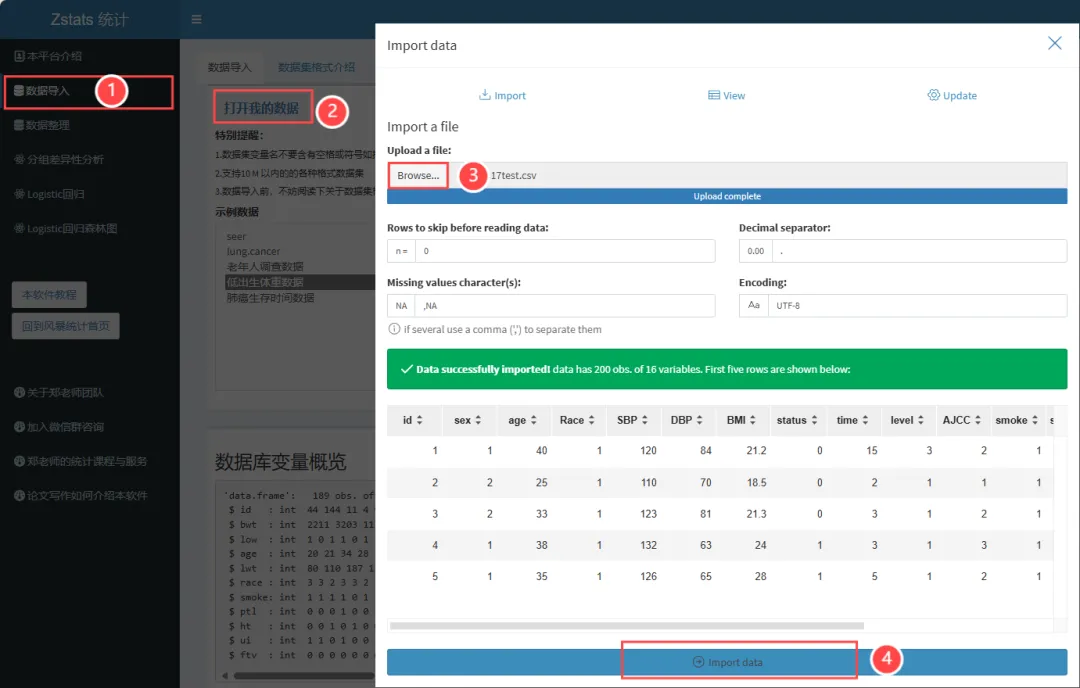Screen dimensions: 1080x688
Task: Focus the missing values characters input
Action: click(x=565, y=305)
